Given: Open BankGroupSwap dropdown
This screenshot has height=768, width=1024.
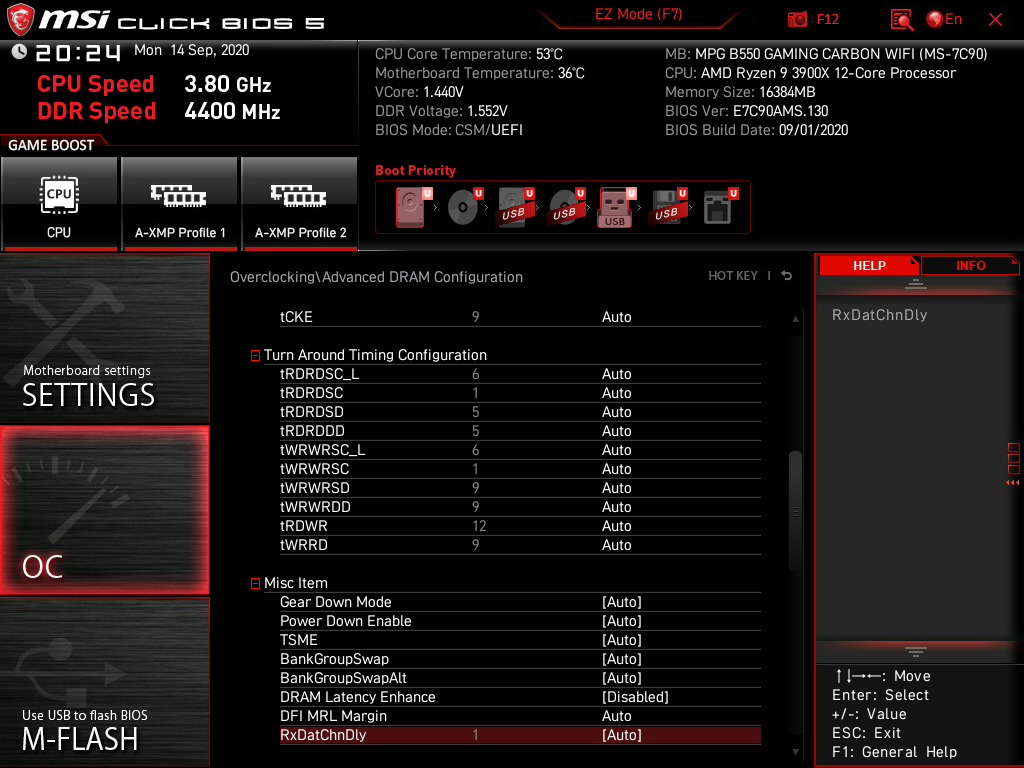Looking at the screenshot, I should pos(622,658).
